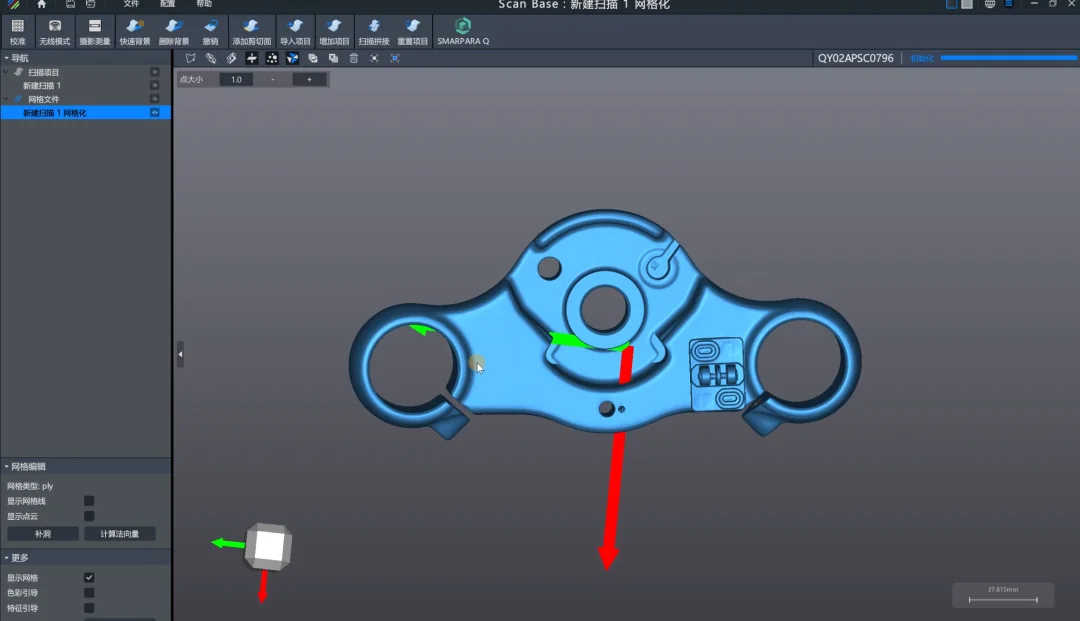The height and width of the screenshot is (621, 1080).
Task: Collapse the 网格文件 tree node
Action: (x=6, y=98)
